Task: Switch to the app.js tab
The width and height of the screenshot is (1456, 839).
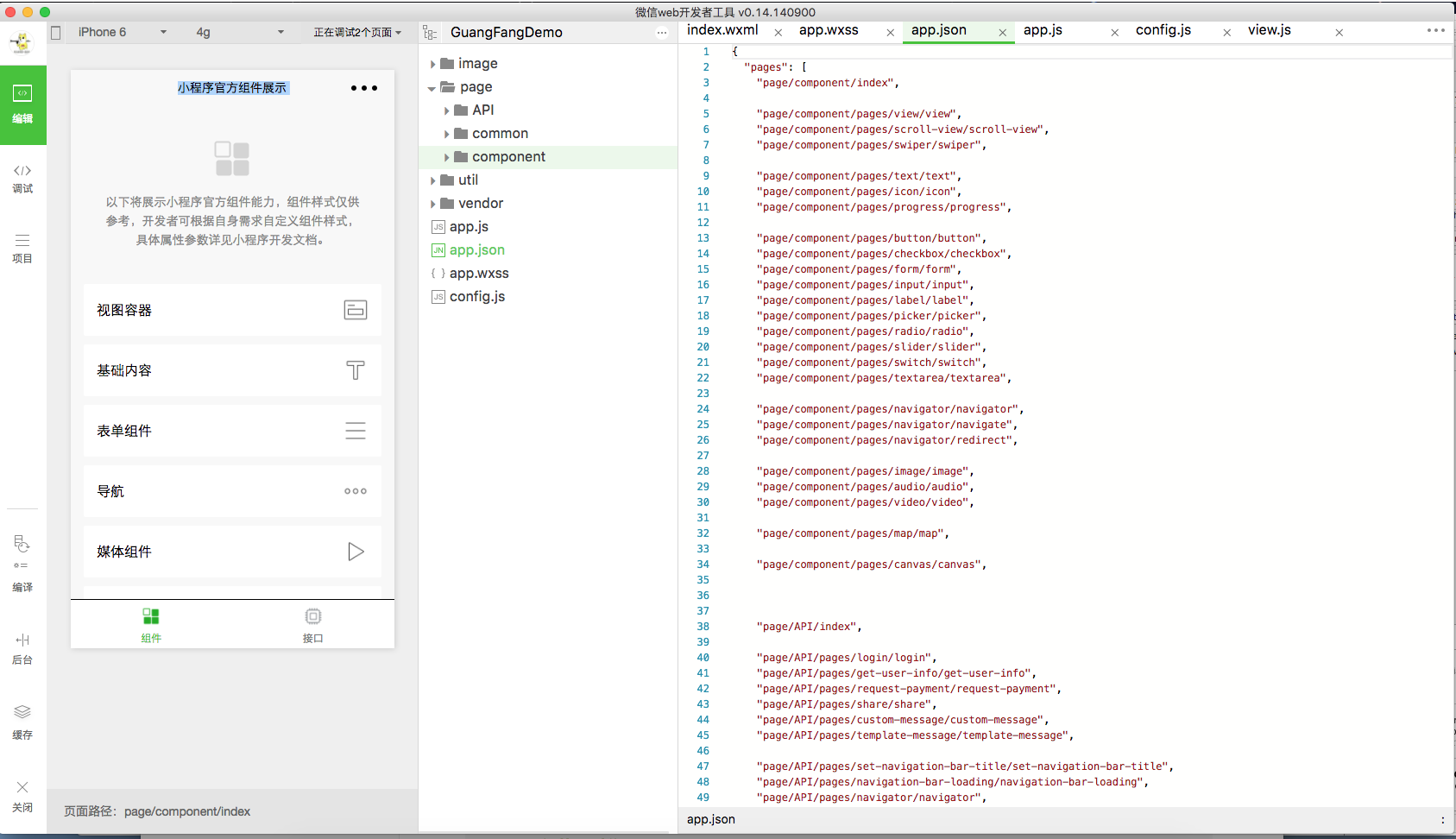Action: point(1043,30)
